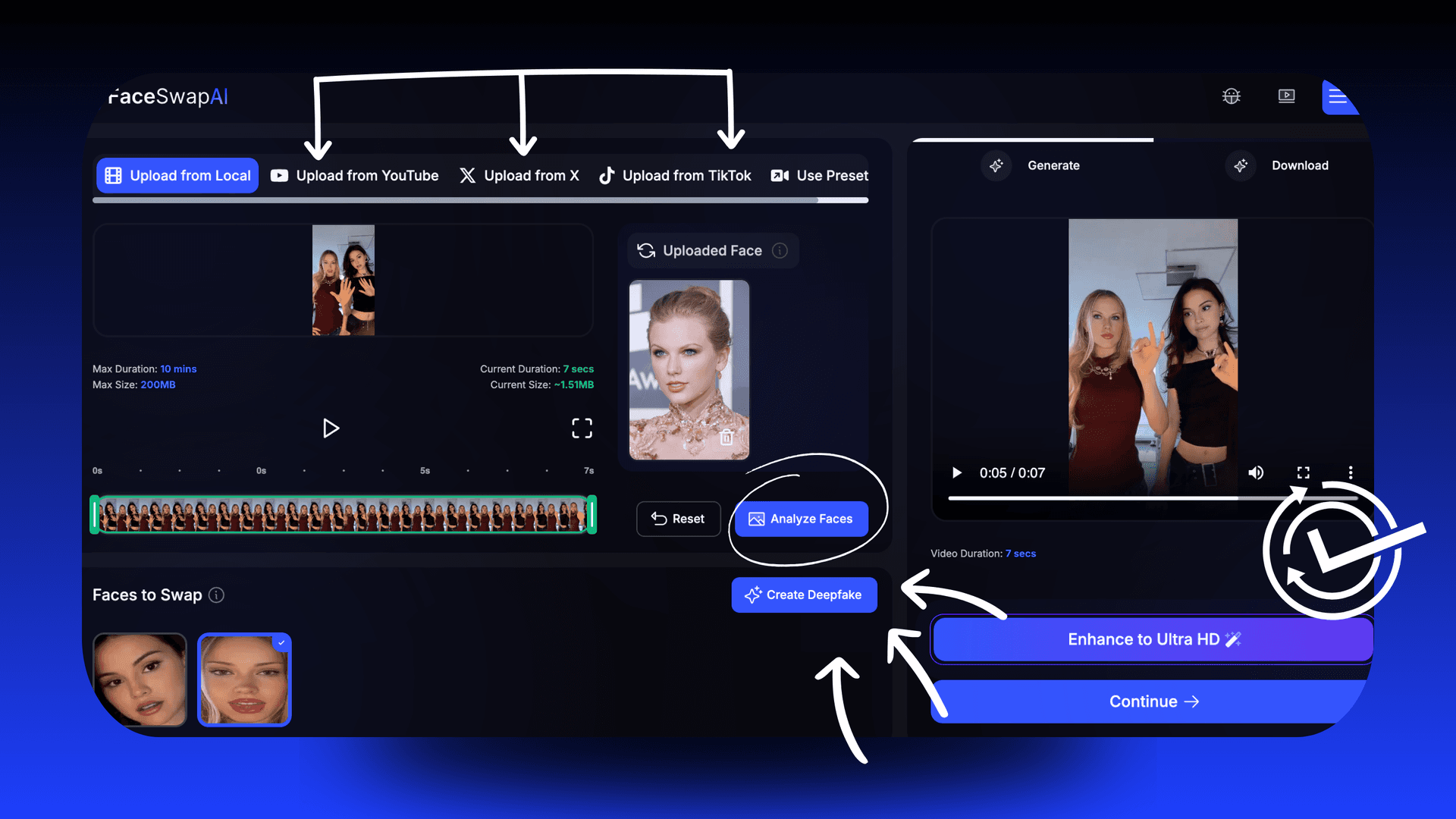Click the Reset button
This screenshot has height=819, width=1456.
coord(679,519)
